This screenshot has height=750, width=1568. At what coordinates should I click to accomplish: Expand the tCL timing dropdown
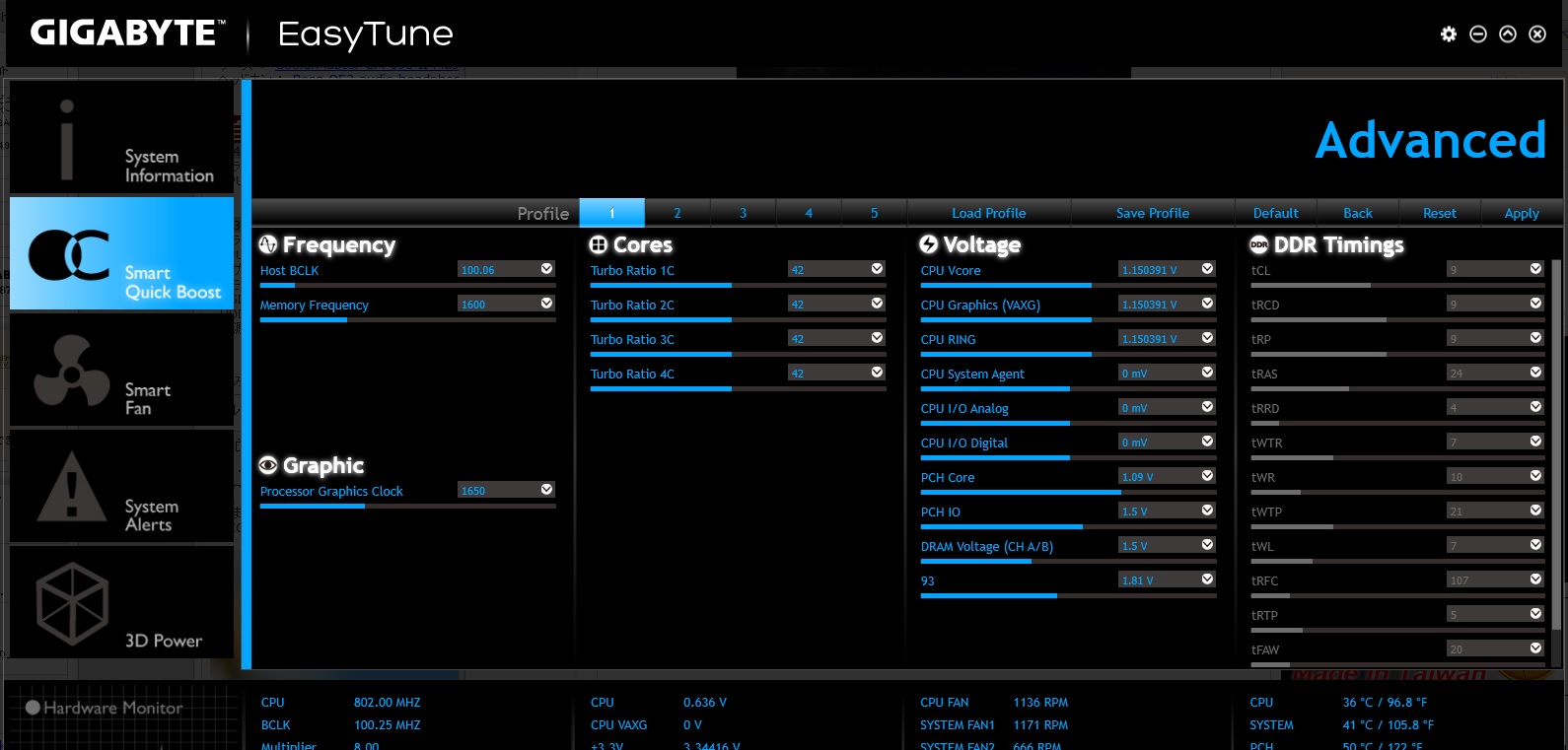1535,269
